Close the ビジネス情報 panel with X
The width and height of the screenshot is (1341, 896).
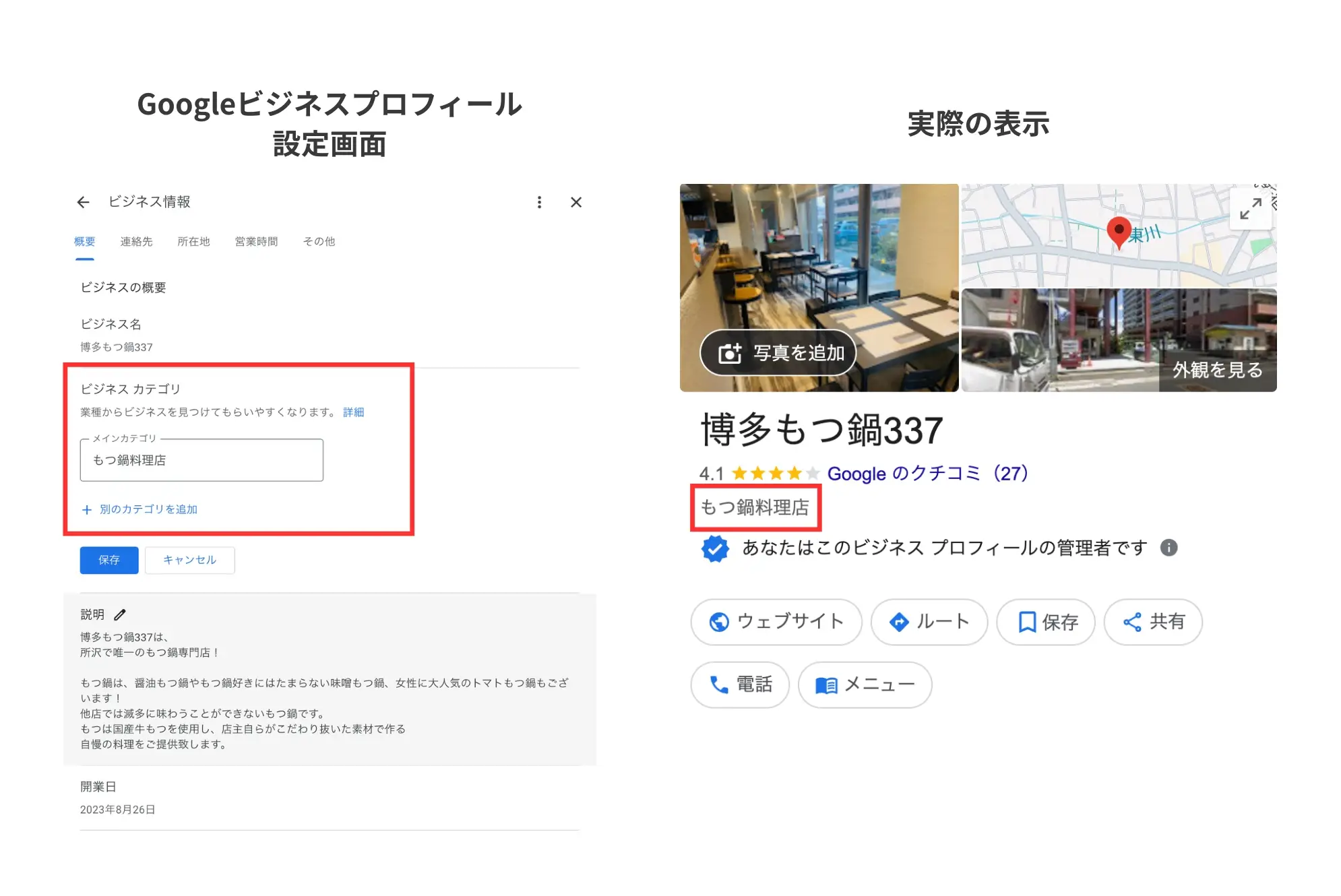coord(576,202)
